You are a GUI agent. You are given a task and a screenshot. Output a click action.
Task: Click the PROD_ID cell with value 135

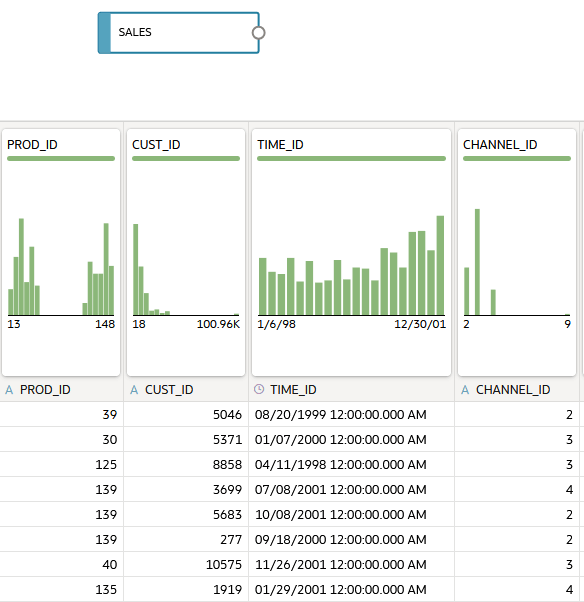tap(61, 589)
